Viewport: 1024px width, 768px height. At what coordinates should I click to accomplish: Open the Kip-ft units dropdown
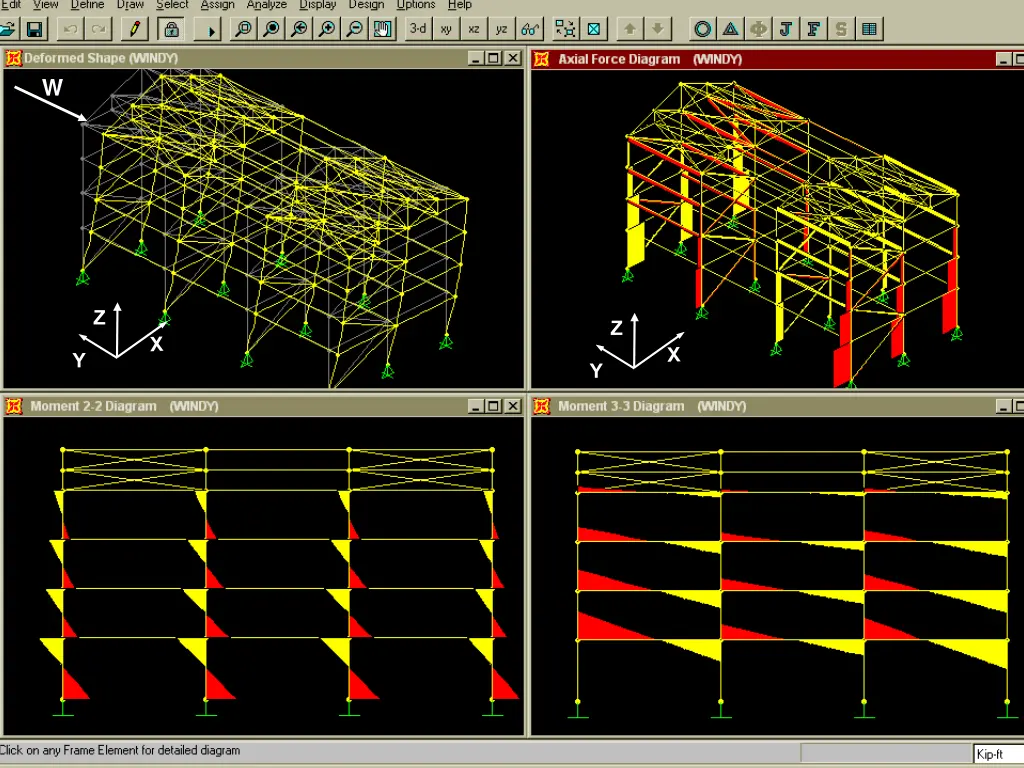tap(997, 754)
